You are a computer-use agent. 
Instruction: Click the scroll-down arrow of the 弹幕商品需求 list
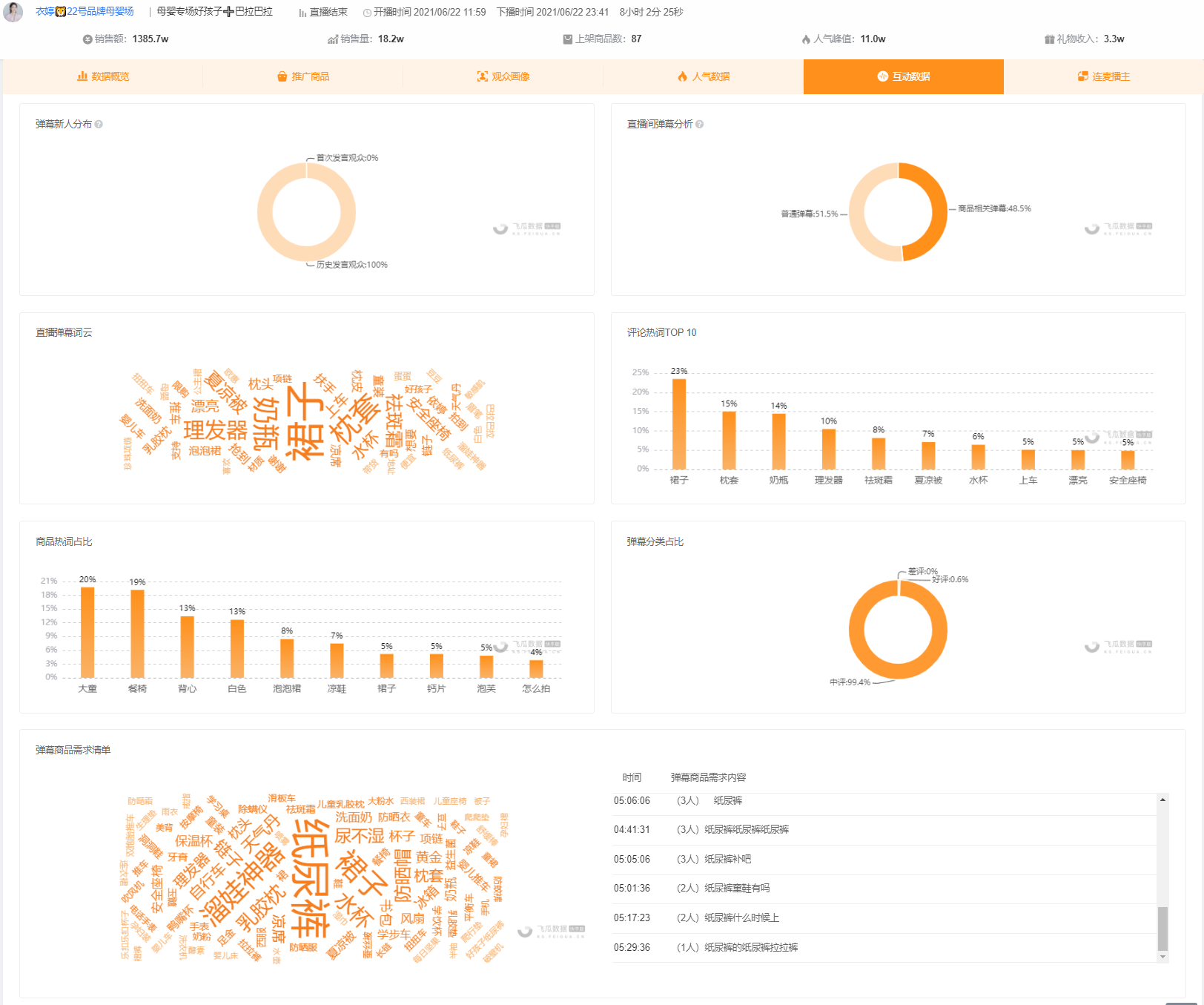coord(1162,957)
